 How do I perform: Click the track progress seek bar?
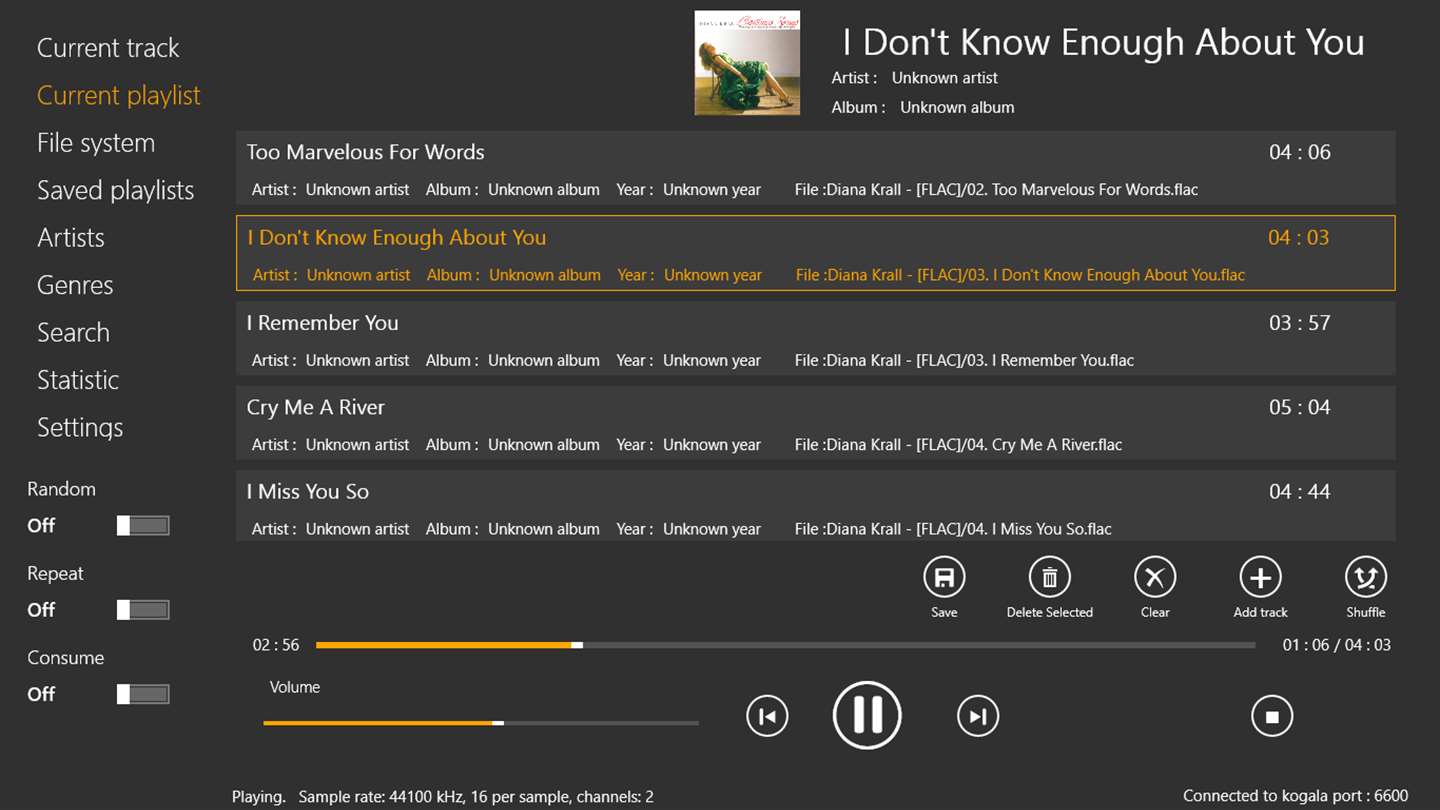coord(785,645)
